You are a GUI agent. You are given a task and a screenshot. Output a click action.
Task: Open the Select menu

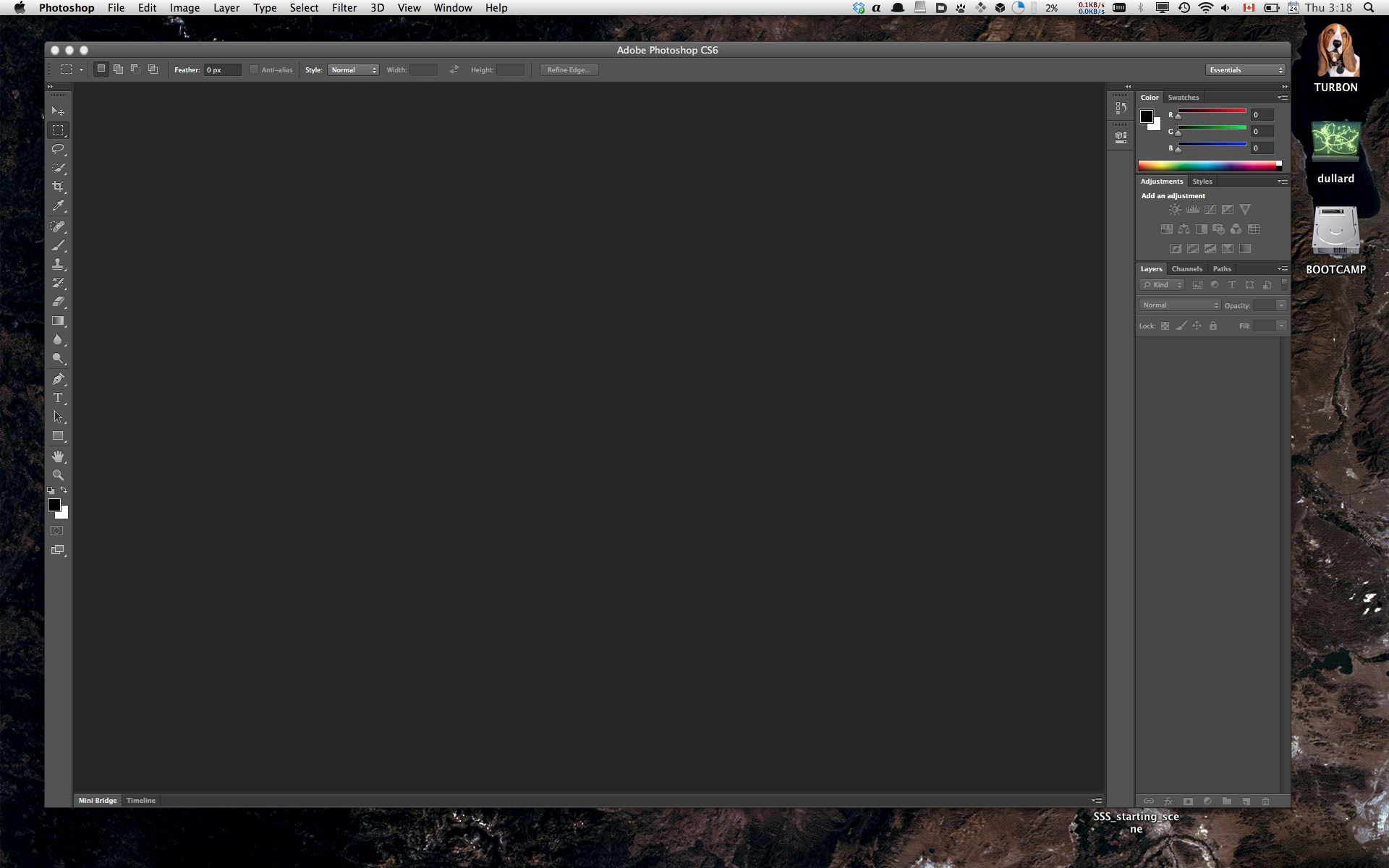click(304, 8)
